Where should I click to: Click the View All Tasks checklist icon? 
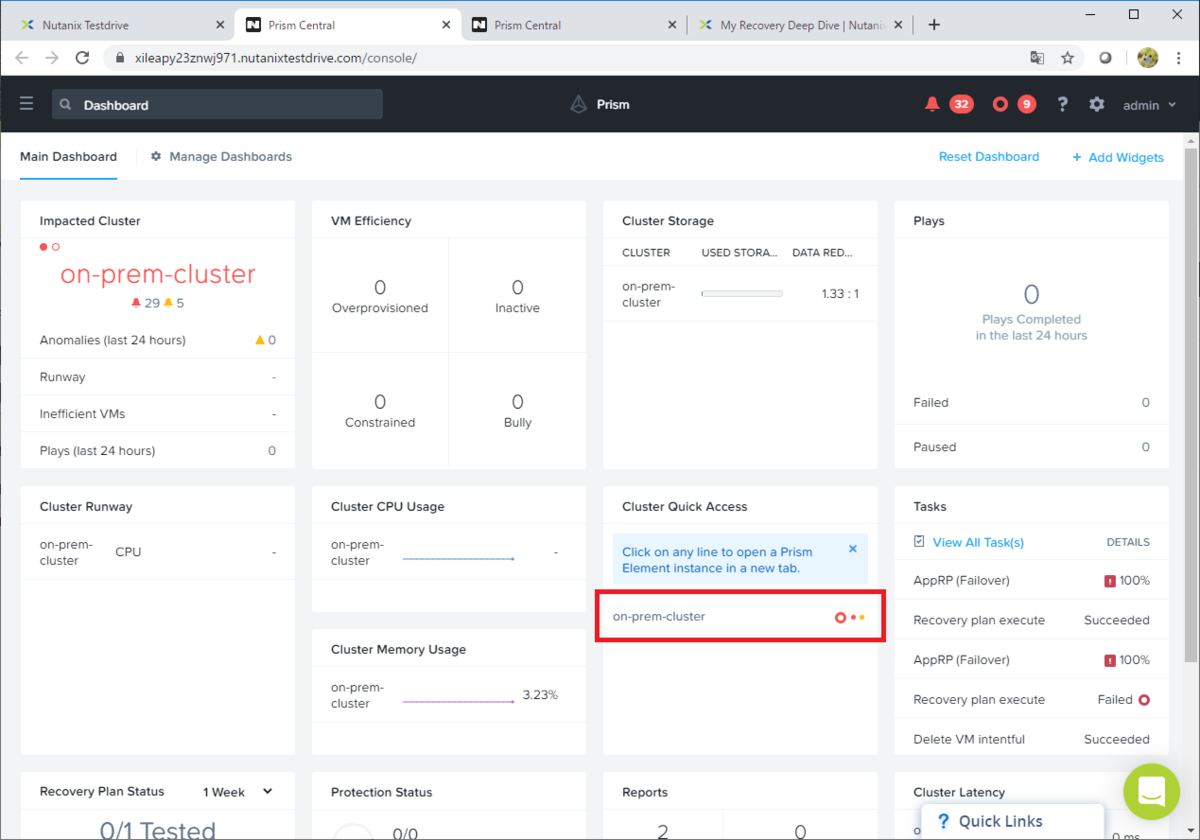coord(919,541)
